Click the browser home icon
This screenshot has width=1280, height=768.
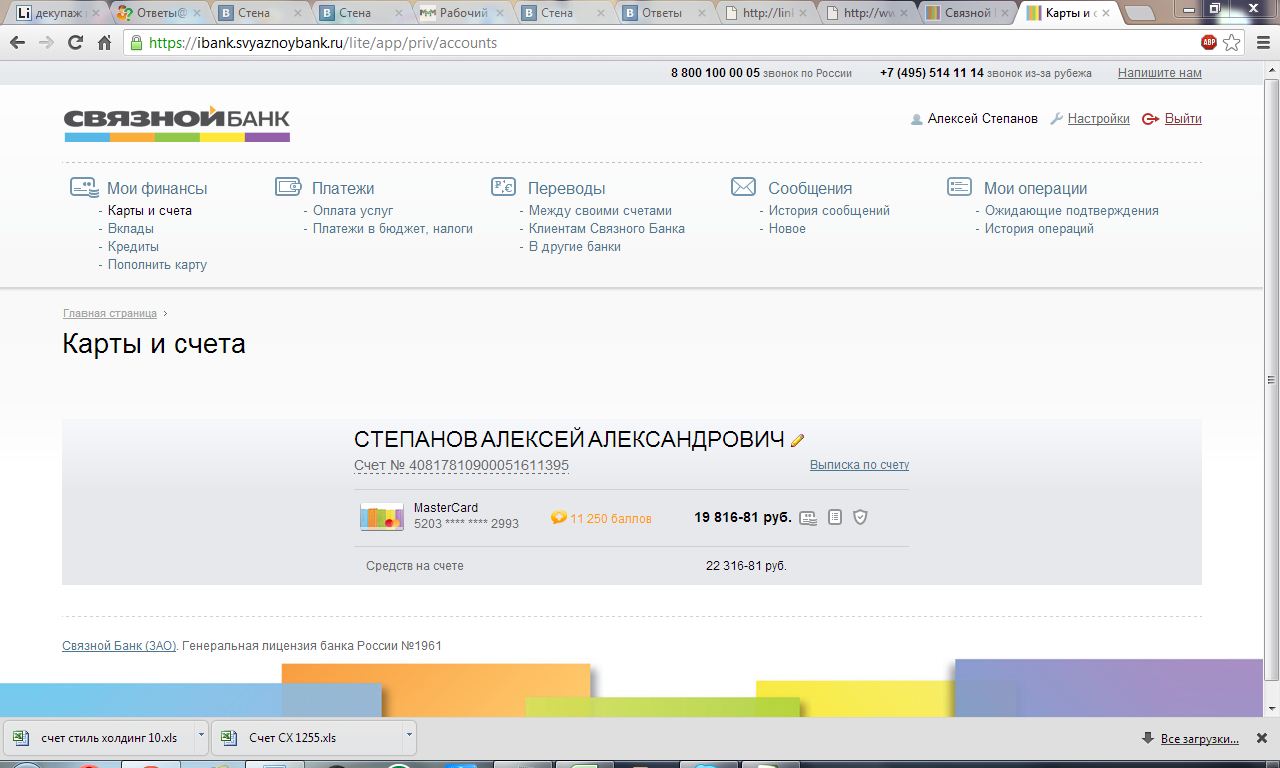104,43
